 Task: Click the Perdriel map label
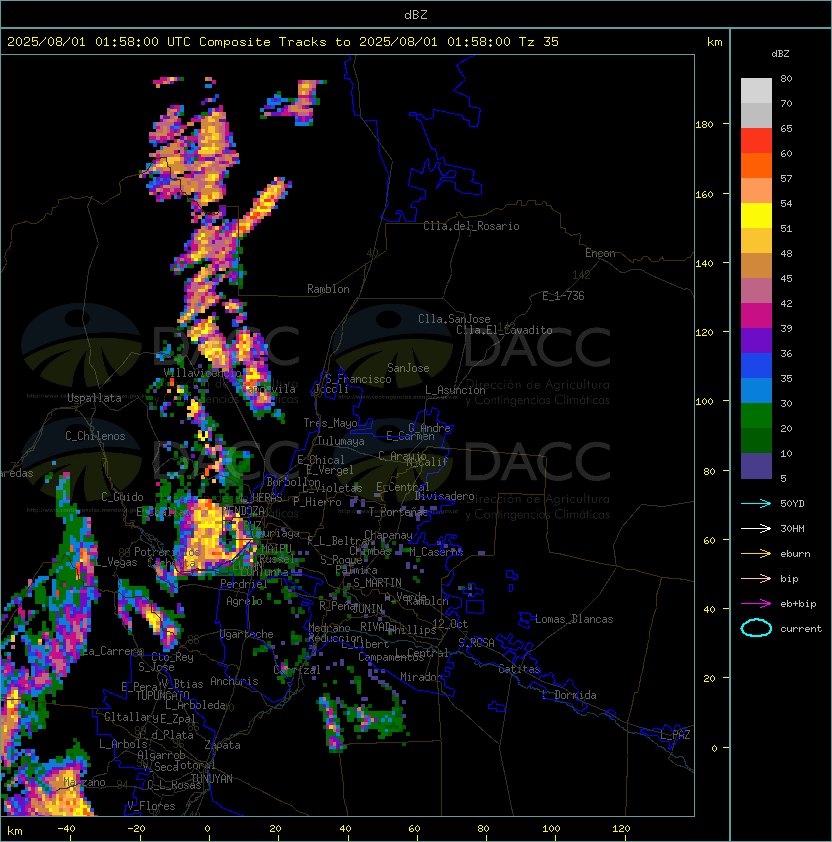coord(243,583)
